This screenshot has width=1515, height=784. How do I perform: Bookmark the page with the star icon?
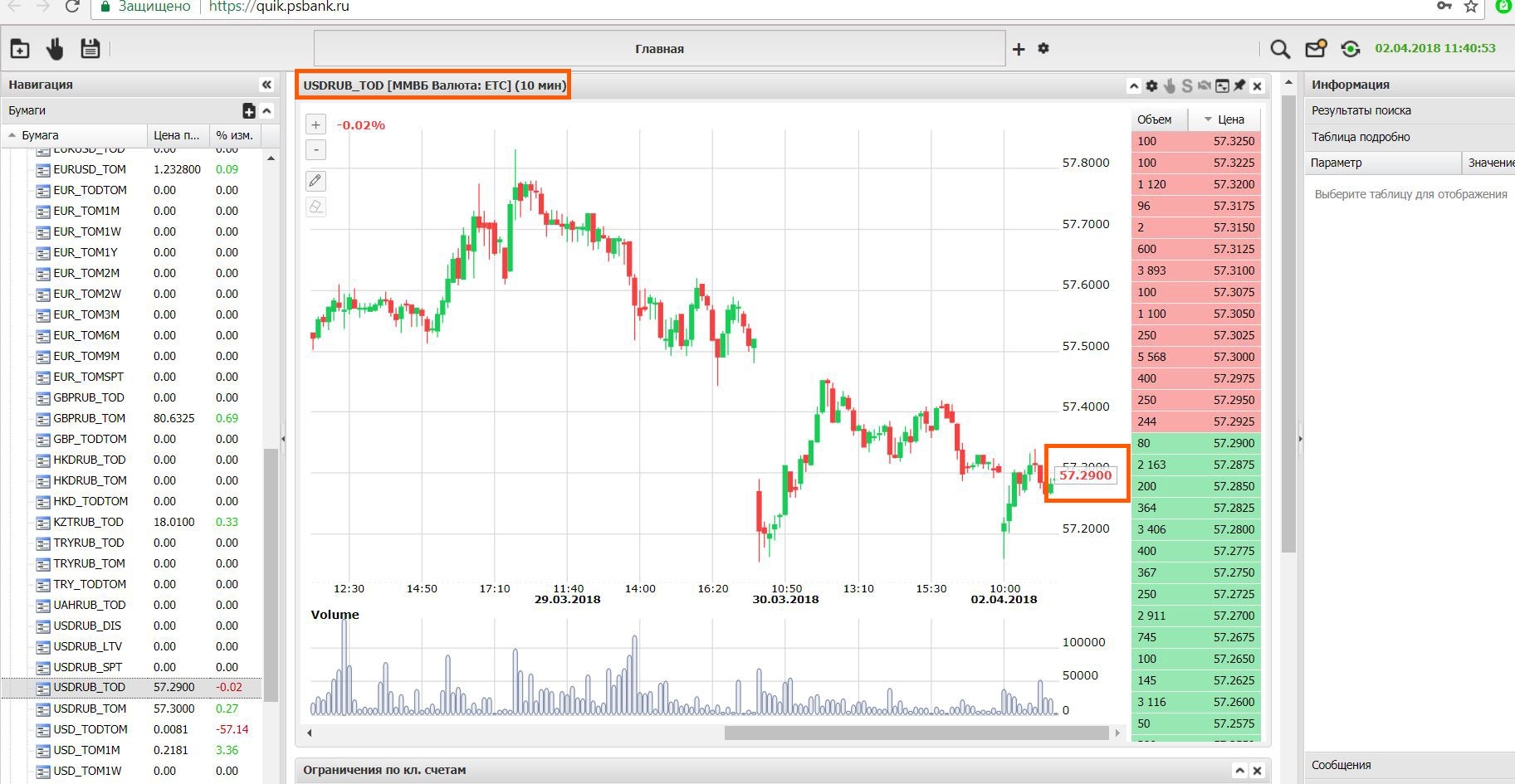1470,7
